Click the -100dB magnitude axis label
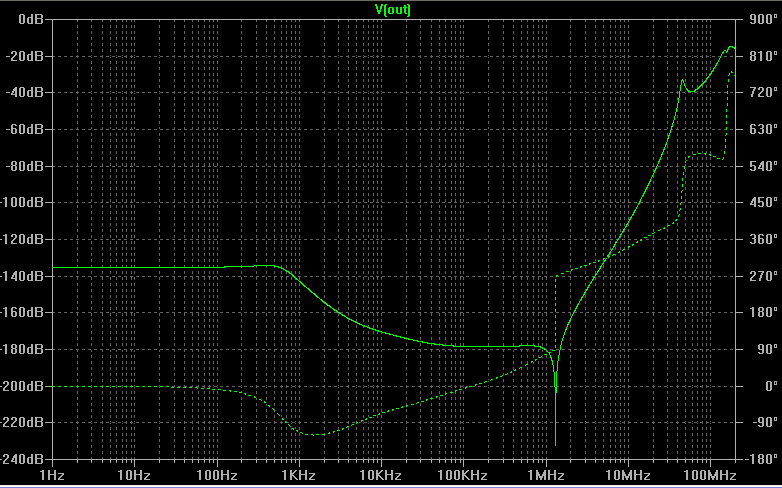782x488 pixels. 22,202
